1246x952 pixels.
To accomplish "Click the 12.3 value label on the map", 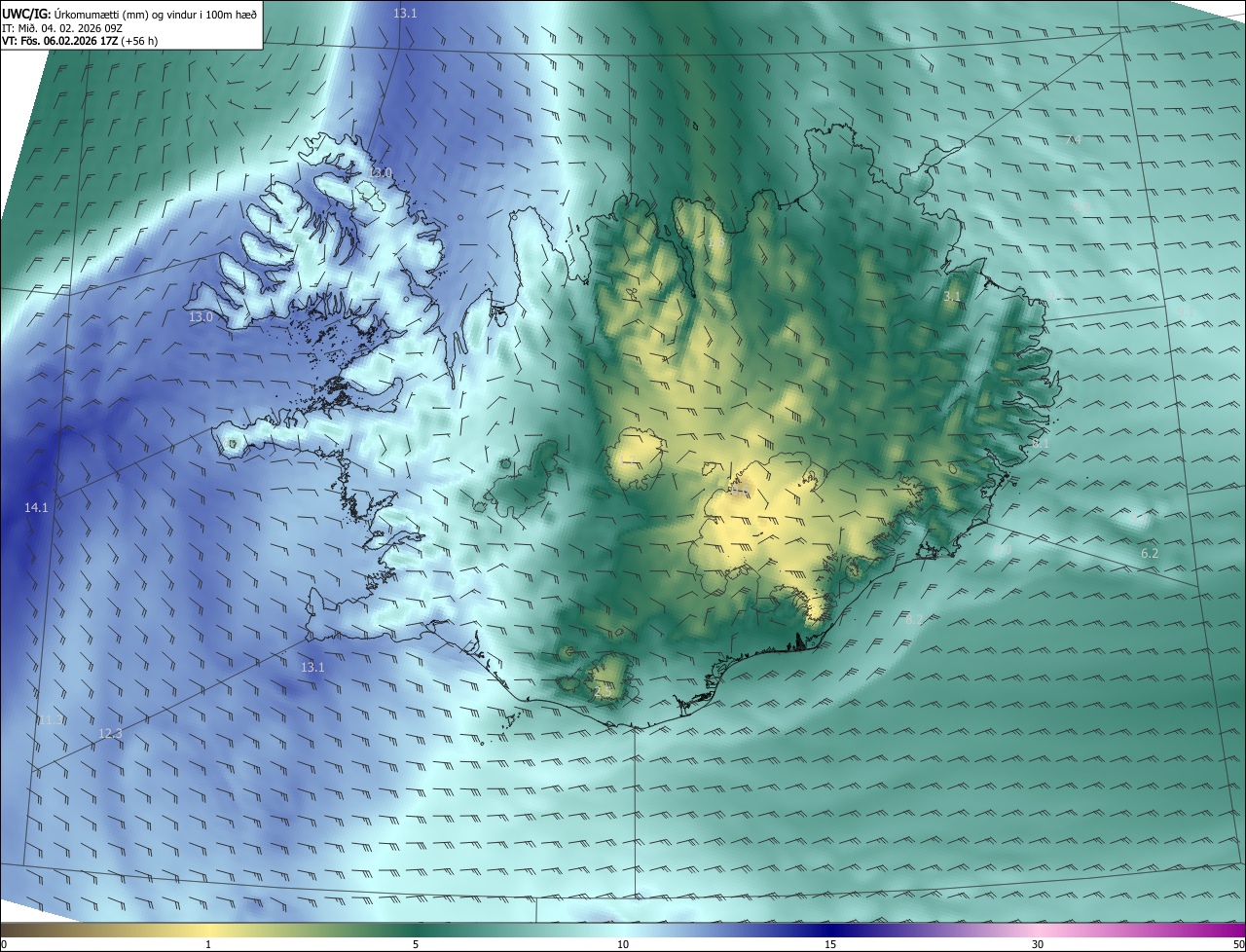I will point(110,733).
